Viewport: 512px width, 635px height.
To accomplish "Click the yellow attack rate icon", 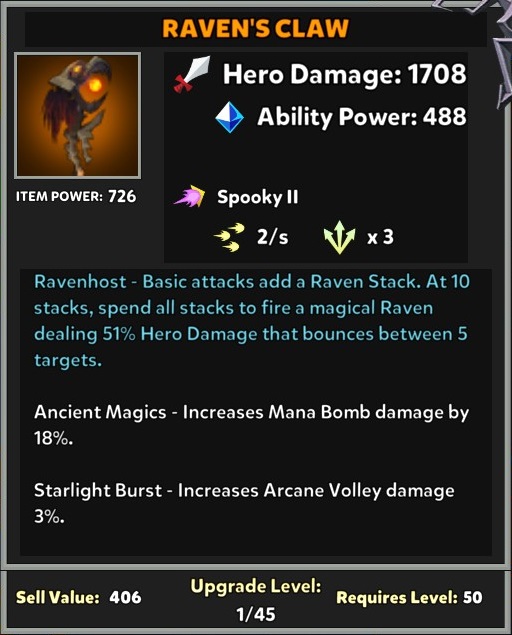I will (x=229, y=237).
